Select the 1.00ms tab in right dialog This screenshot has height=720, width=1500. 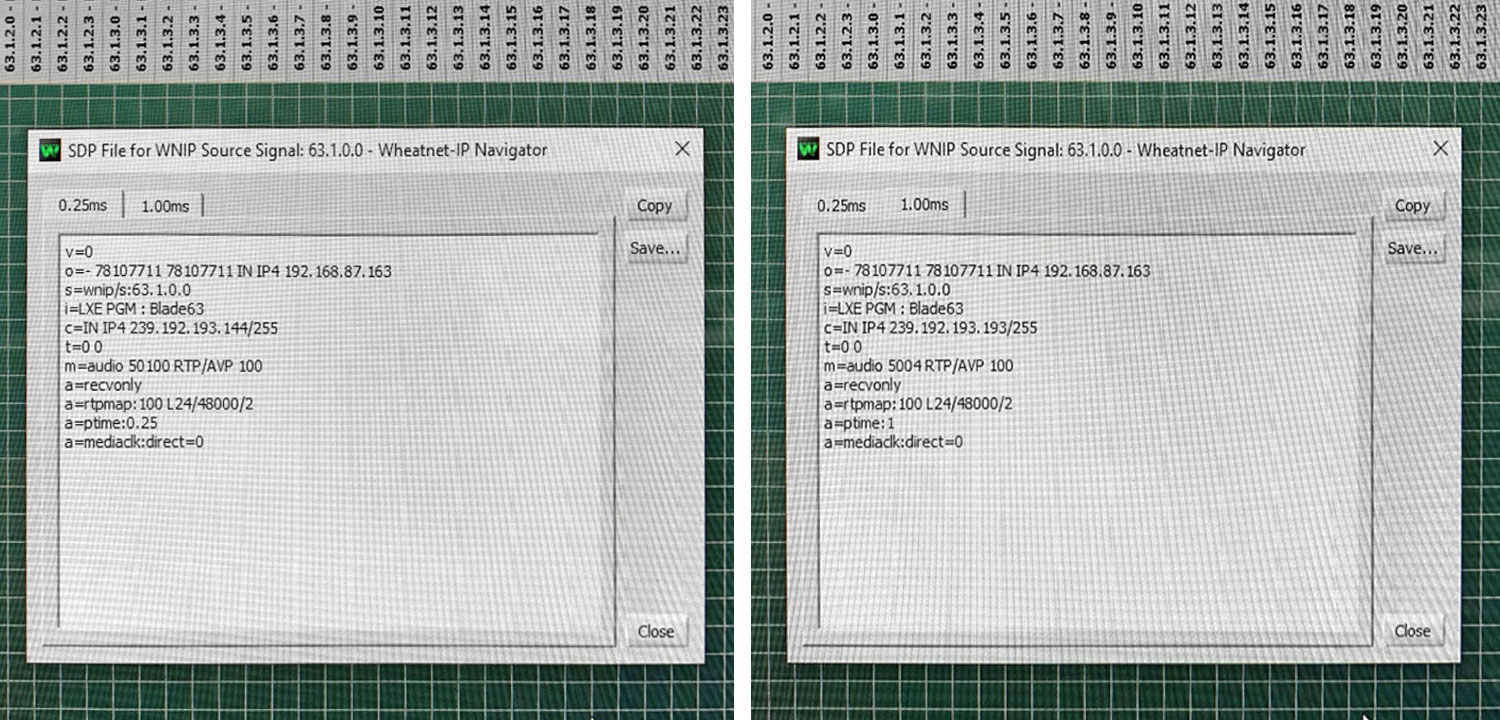(x=924, y=205)
